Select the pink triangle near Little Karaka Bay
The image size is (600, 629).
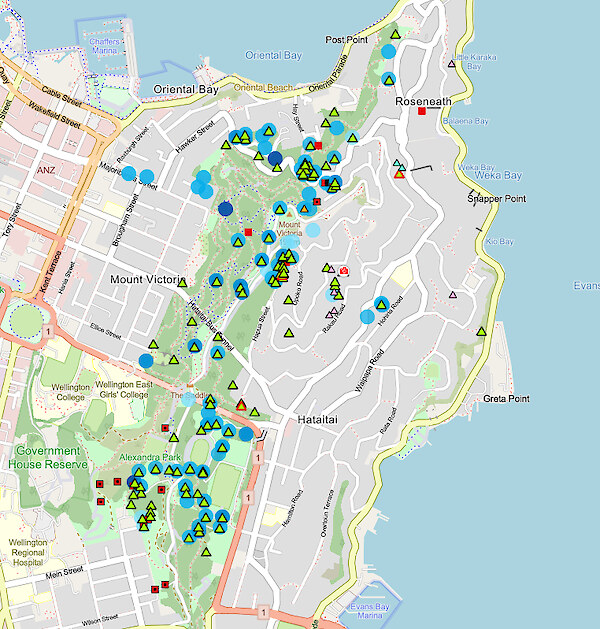point(452,63)
